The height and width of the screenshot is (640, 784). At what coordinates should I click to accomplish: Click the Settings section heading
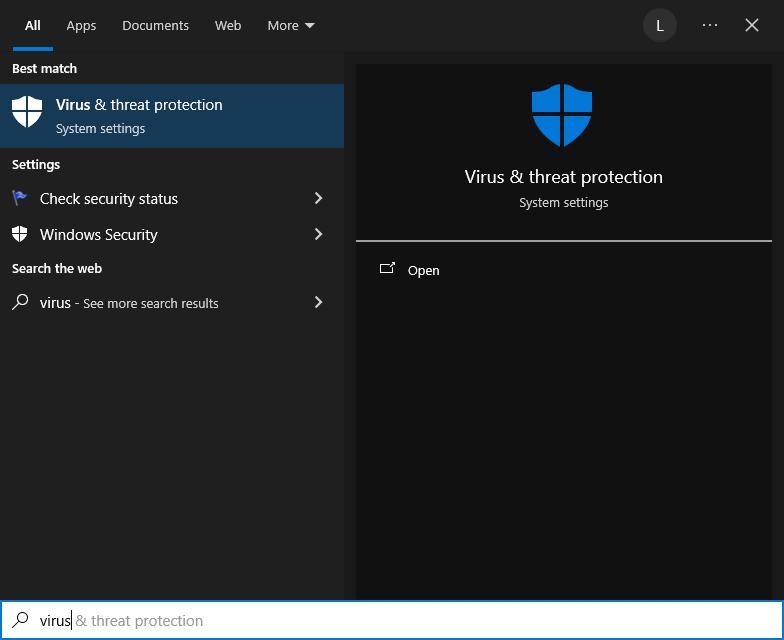pyautogui.click(x=36, y=164)
